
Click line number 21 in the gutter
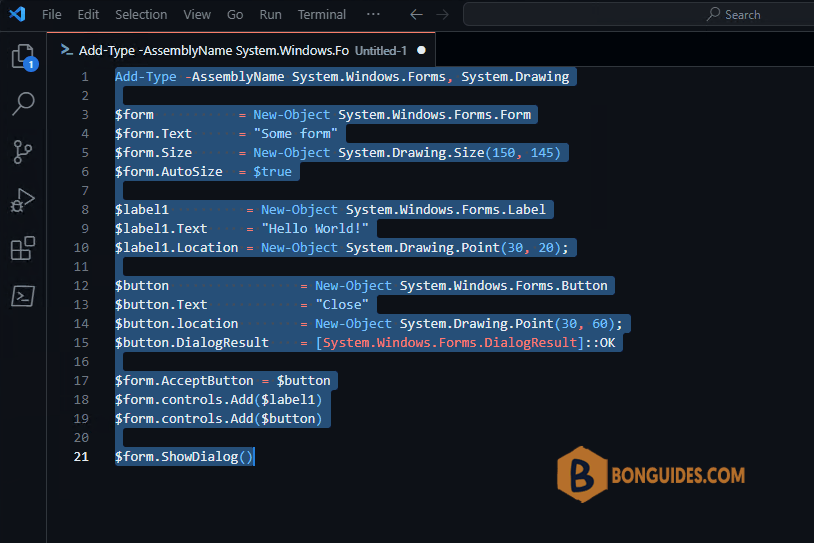click(81, 457)
